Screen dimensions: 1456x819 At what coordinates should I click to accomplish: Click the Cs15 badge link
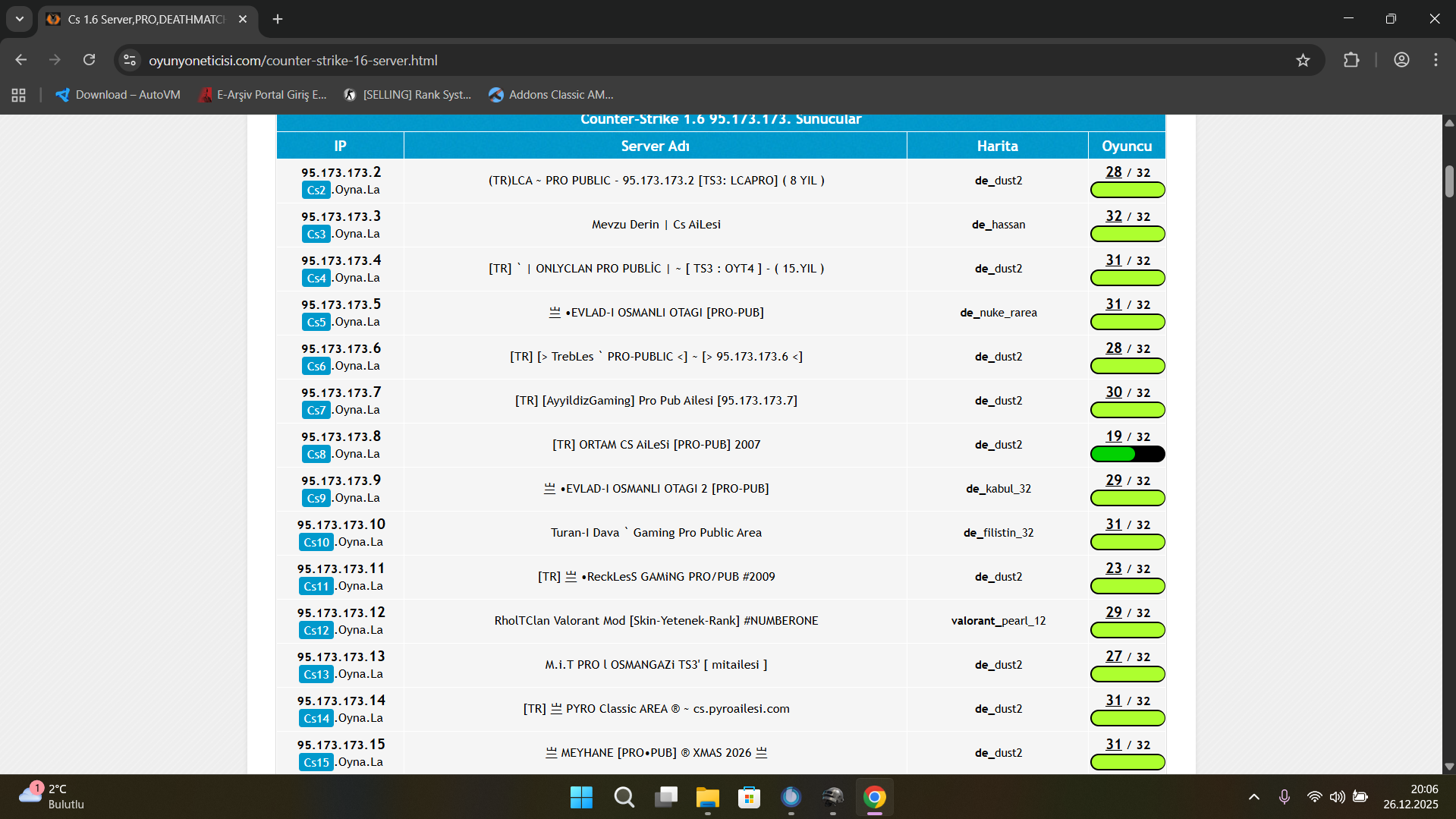coord(316,762)
